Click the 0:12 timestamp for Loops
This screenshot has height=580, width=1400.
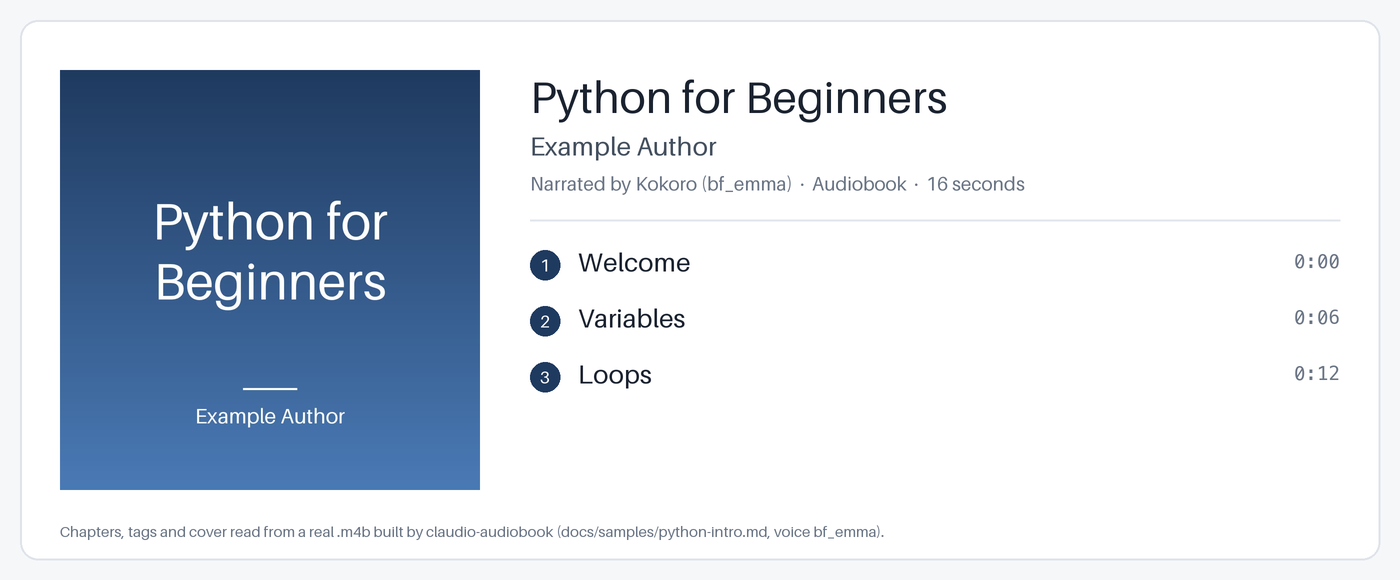(x=1316, y=374)
